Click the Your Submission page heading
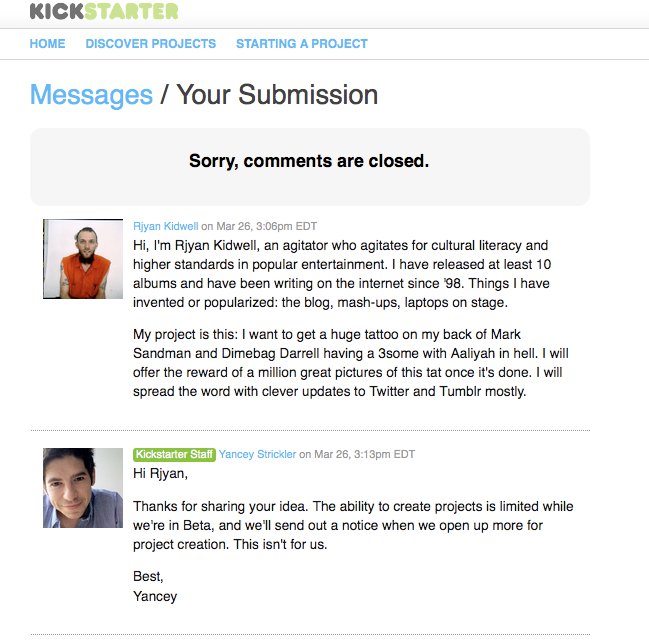 pyautogui.click(x=277, y=95)
